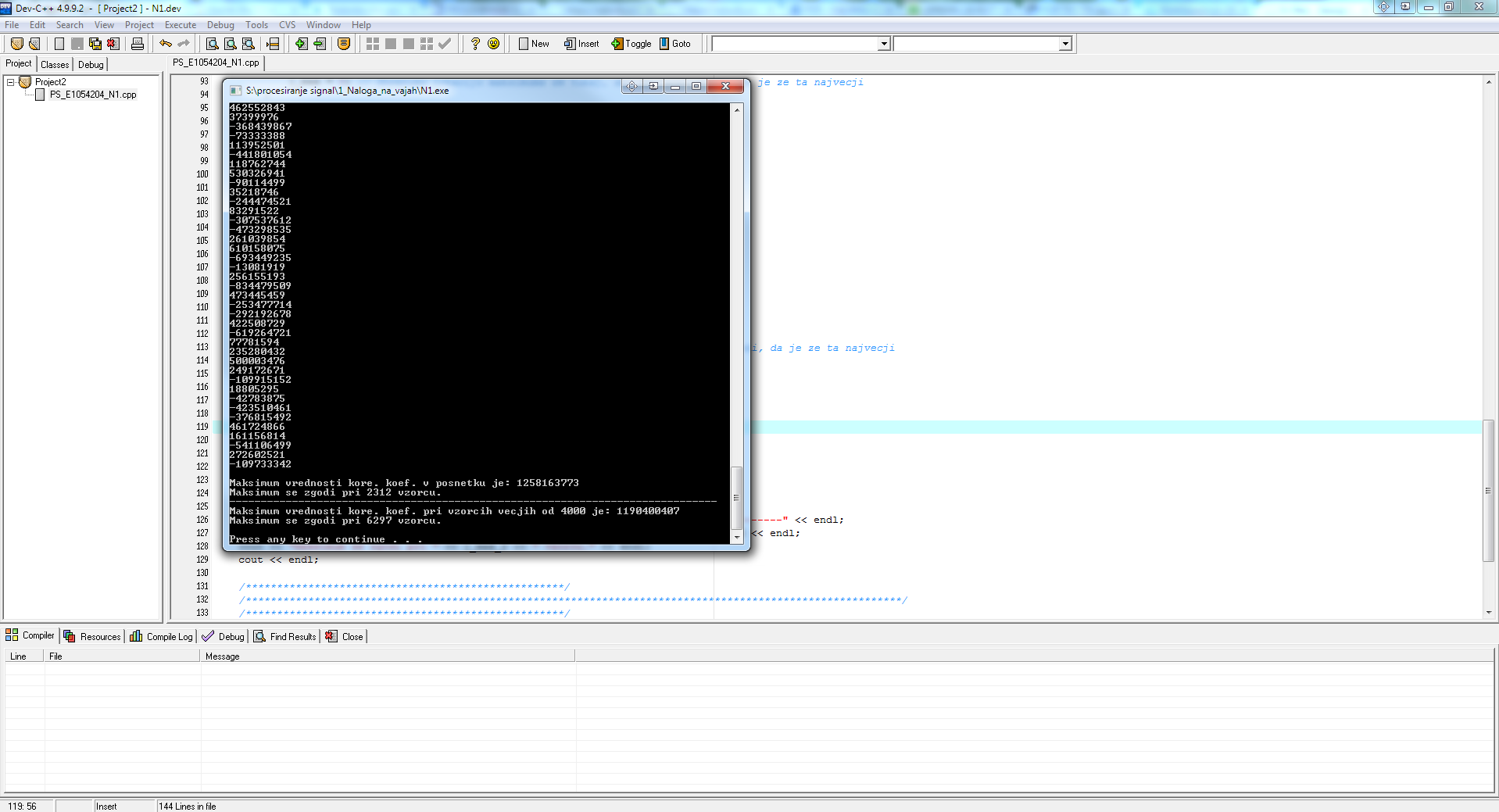Click the Add to project icon

301,44
